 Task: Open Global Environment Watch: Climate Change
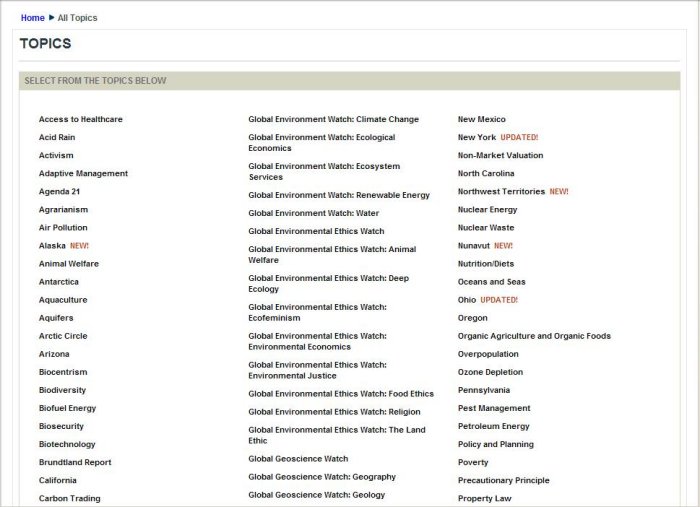(x=333, y=119)
